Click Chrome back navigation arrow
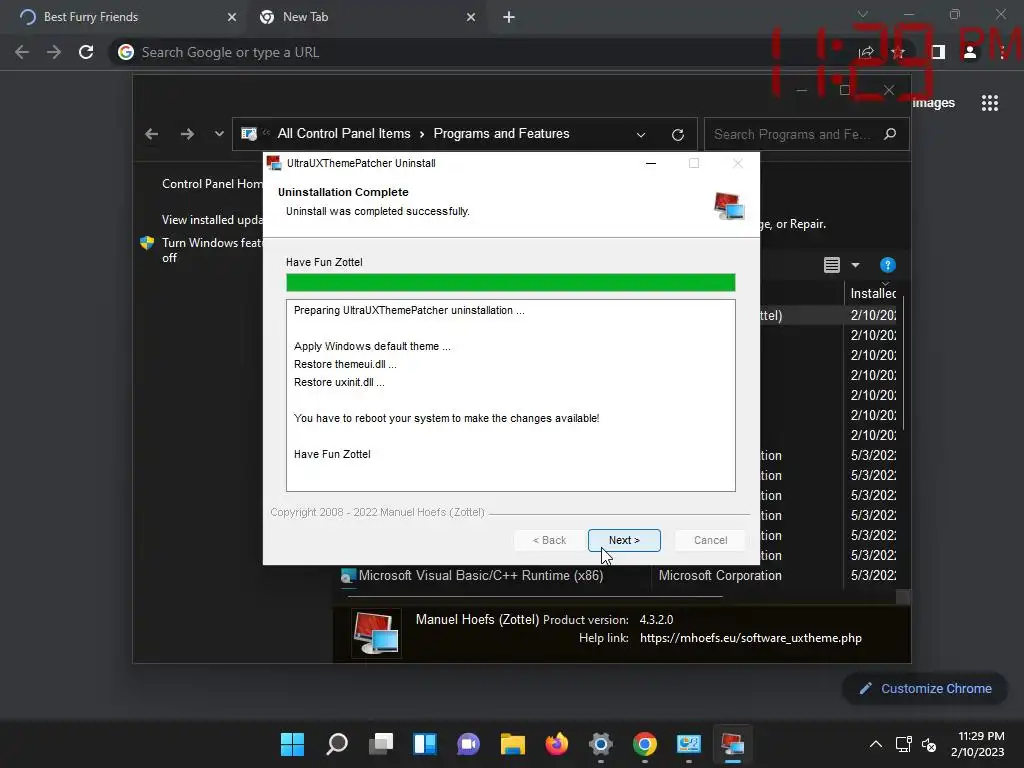Viewport: 1024px width, 768px height. point(22,52)
